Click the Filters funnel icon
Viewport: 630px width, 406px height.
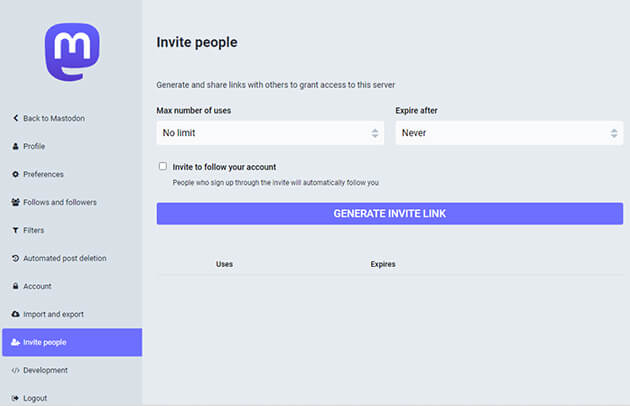coord(15,230)
